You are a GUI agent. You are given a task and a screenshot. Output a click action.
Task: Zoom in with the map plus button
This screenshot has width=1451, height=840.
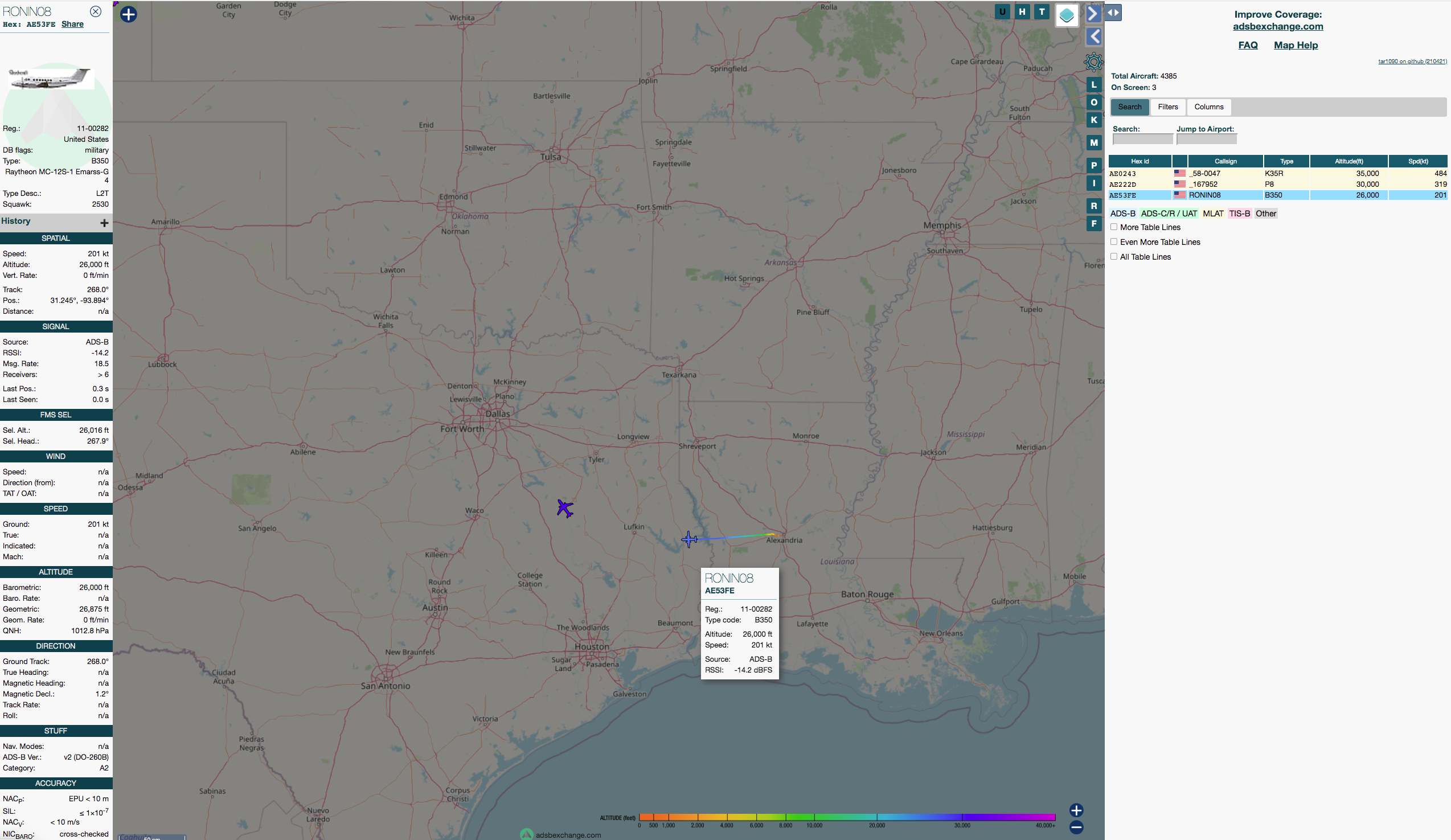point(1076,810)
